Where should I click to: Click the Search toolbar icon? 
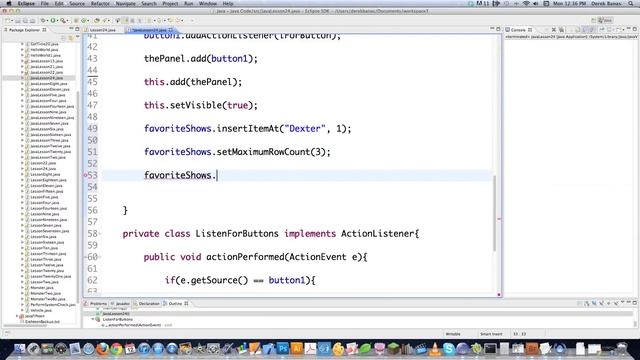point(106,20)
